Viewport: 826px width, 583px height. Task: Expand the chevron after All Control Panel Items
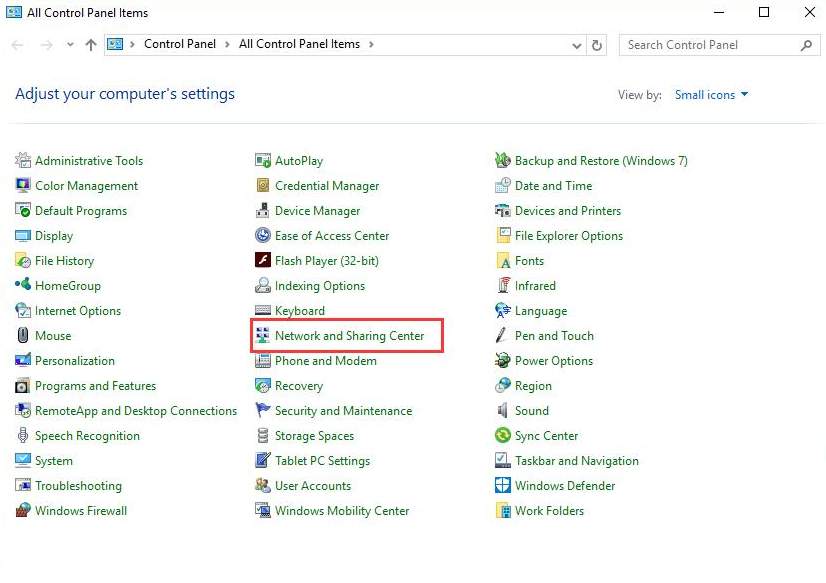click(x=371, y=45)
